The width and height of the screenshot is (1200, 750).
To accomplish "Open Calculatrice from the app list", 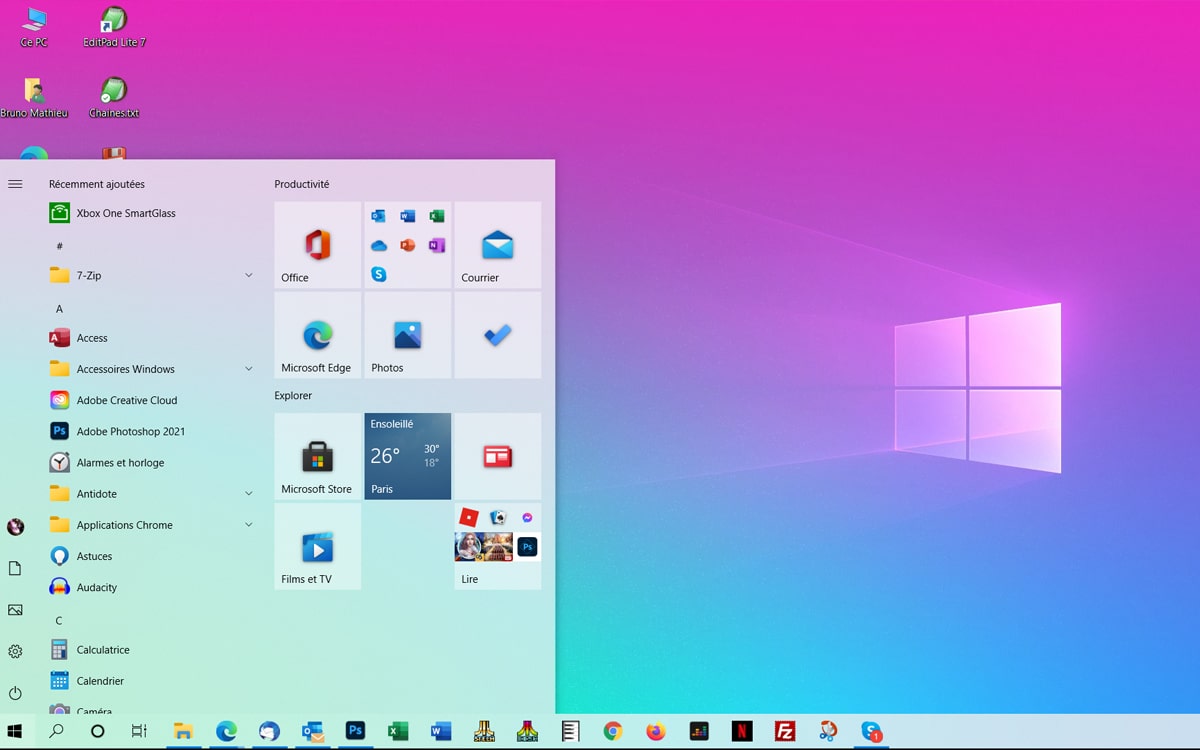I will [152, 650].
